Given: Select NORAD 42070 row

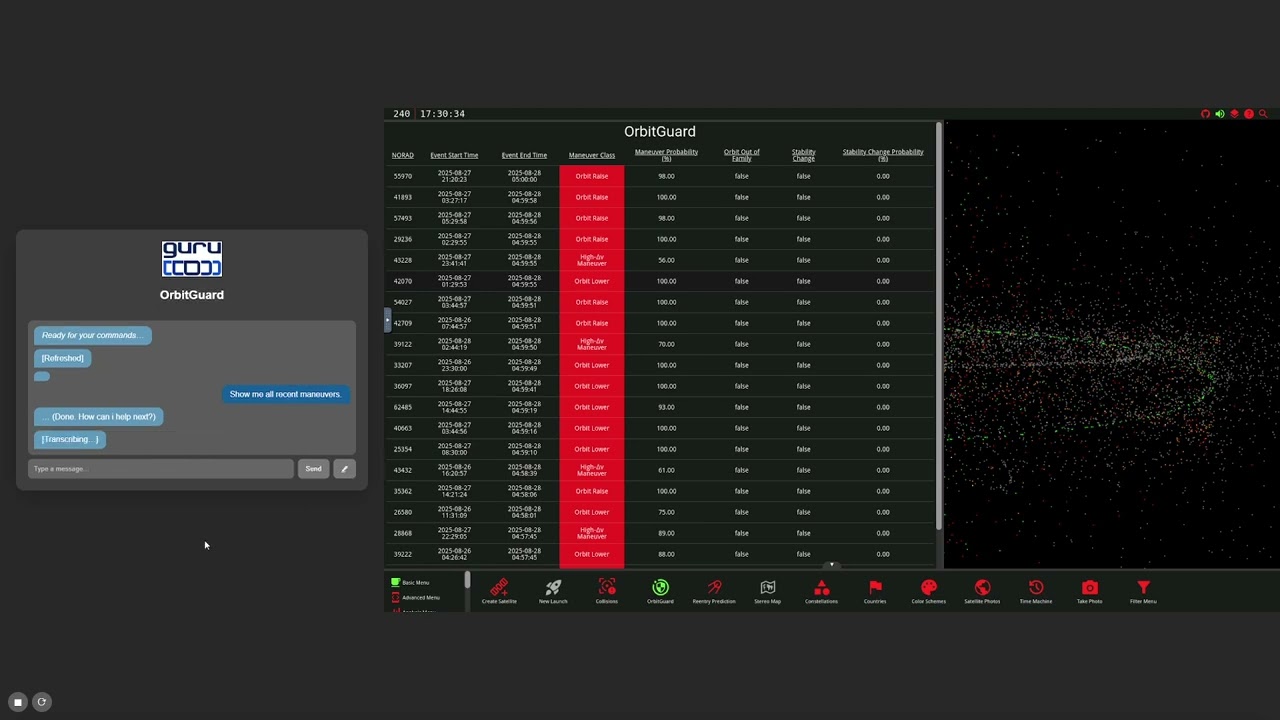Looking at the screenshot, I should pos(662,281).
